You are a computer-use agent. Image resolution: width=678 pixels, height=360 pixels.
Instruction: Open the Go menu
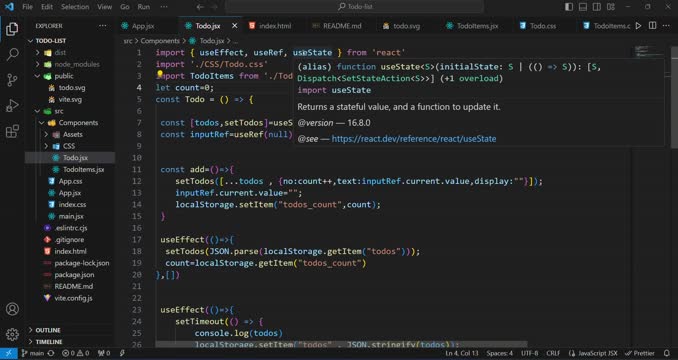pos(125,7)
